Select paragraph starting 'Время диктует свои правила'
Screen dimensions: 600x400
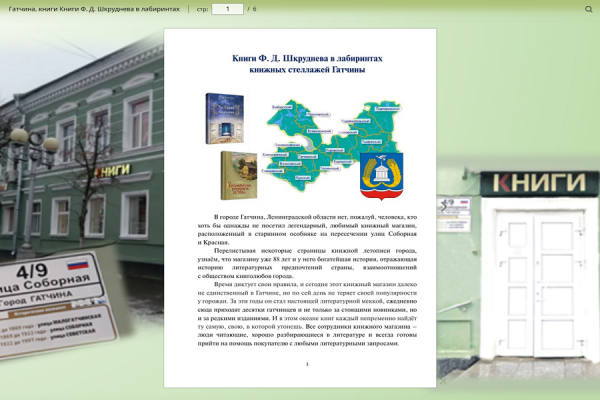tap(307, 314)
